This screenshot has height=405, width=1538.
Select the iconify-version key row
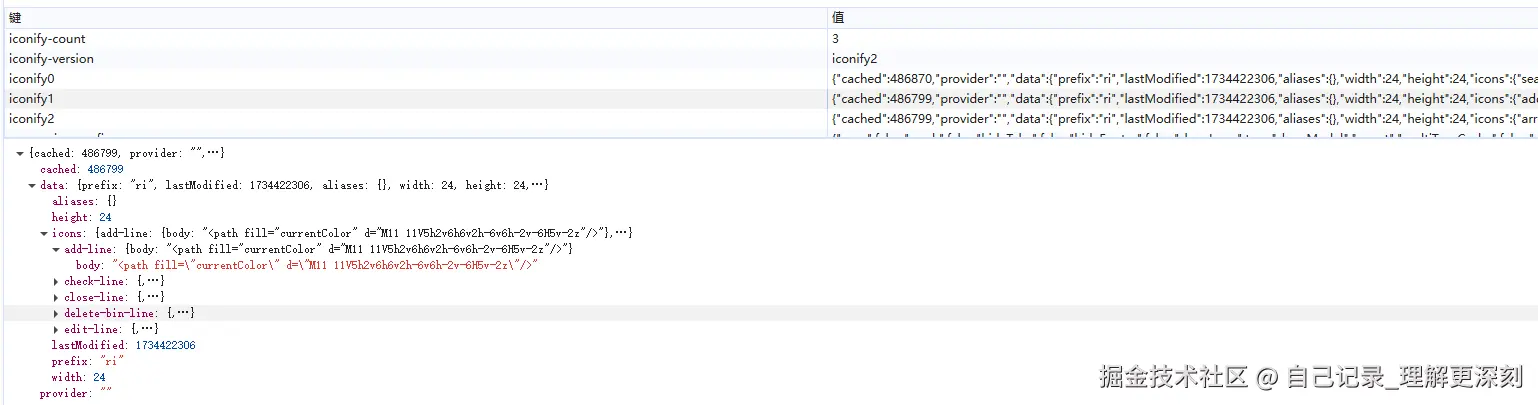tap(52, 59)
